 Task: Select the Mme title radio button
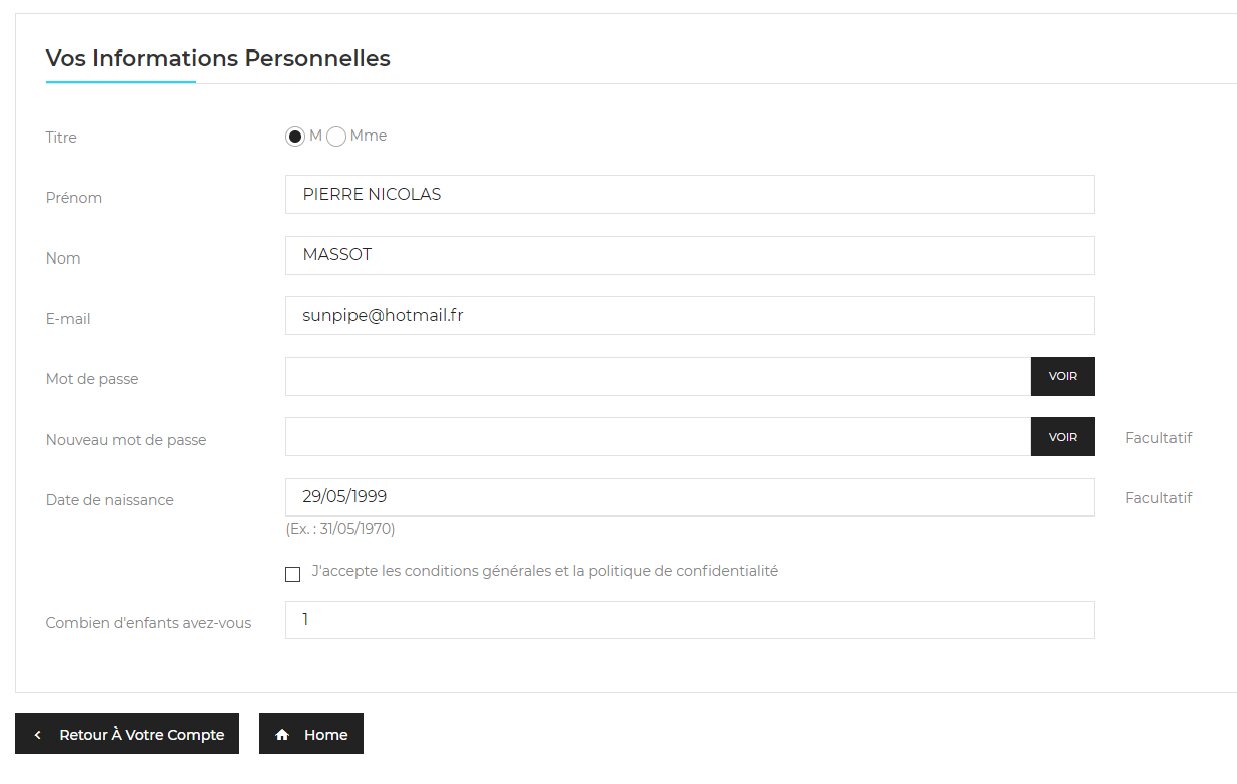tap(336, 137)
